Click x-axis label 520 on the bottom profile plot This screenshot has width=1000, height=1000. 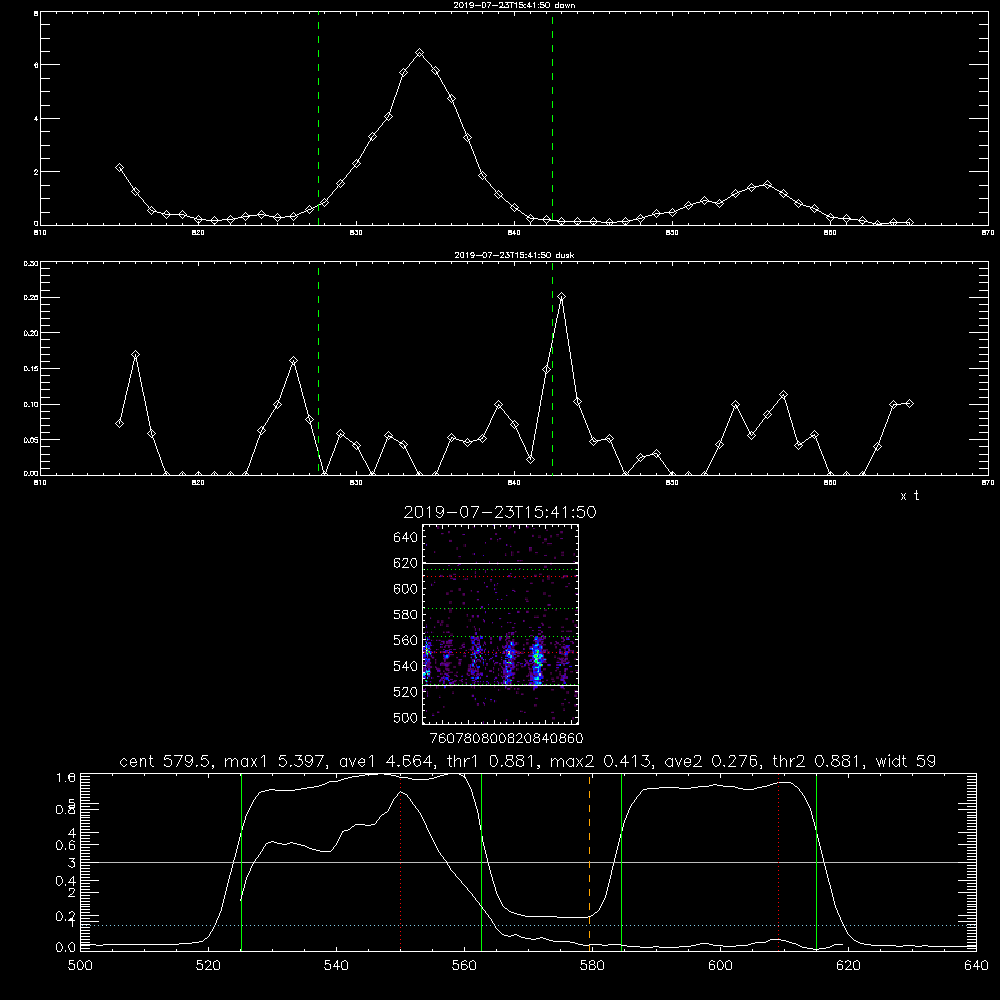click(208, 966)
